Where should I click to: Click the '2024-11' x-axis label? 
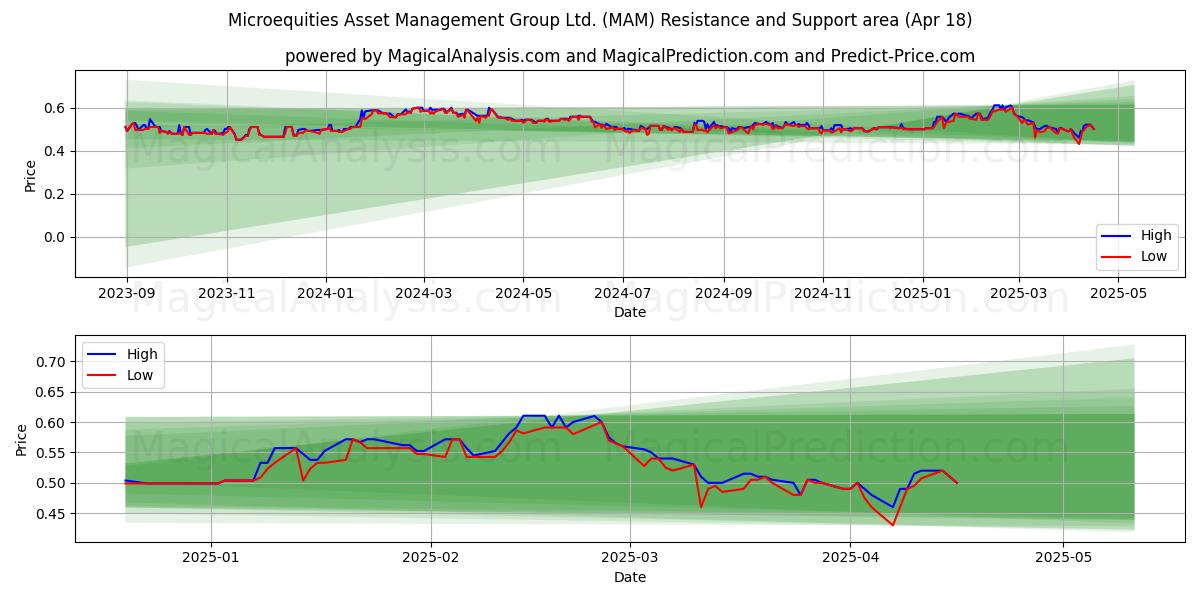click(x=823, y=294)
